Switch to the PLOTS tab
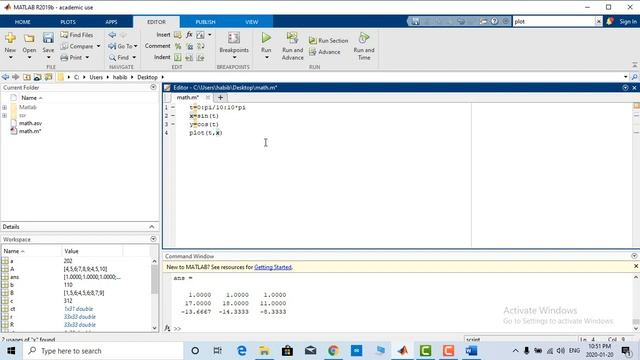Screen dimensions: 640x360 pyautogui.click(x=68, y=22)
